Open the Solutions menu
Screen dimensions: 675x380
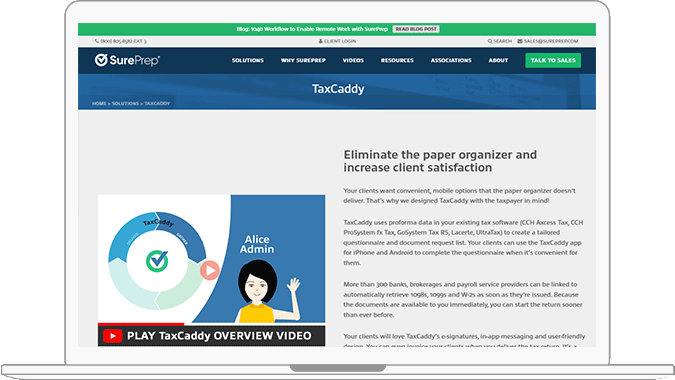248,60
